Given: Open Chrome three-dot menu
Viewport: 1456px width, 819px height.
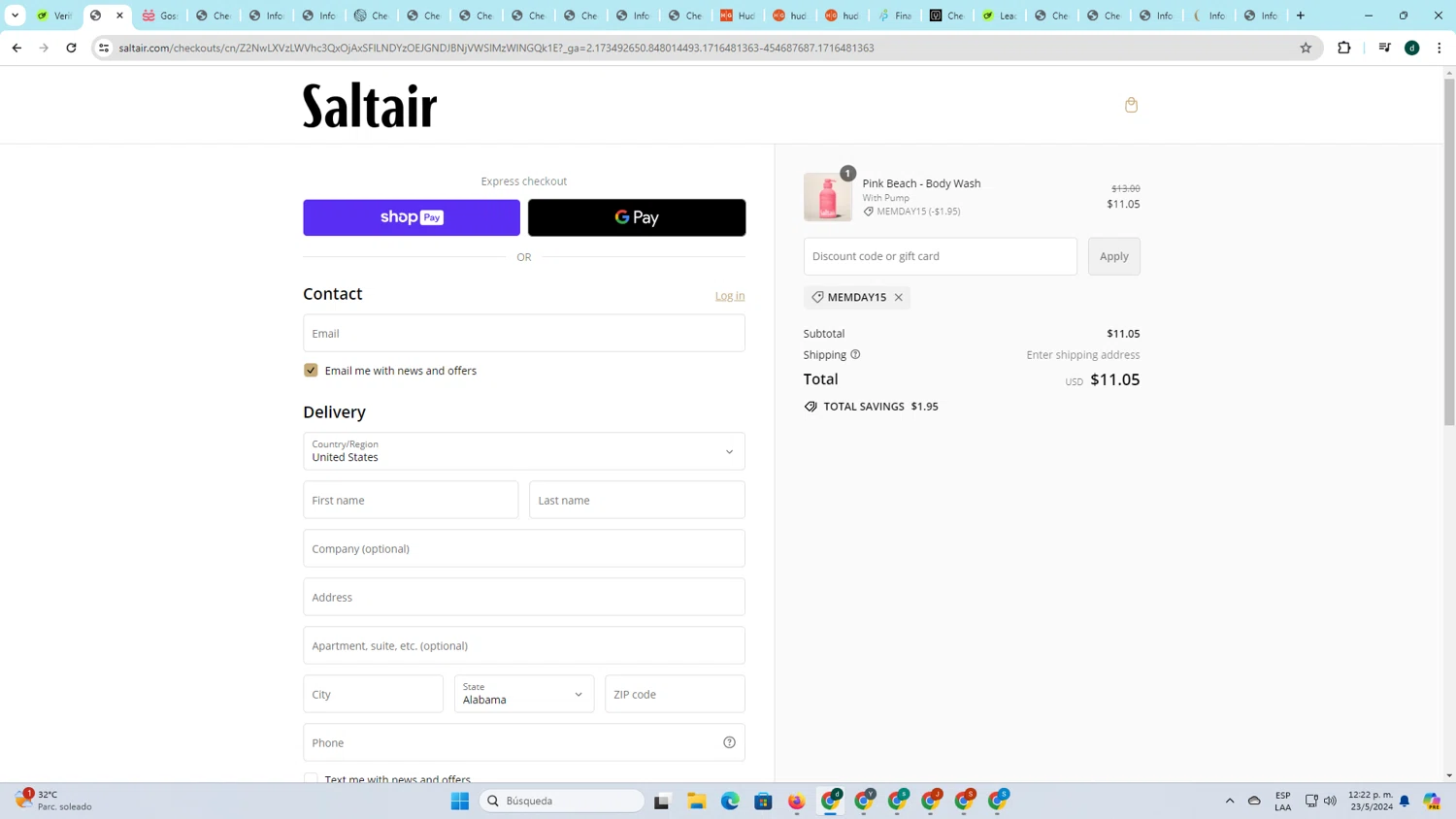Looking at the screenshot, I should [1439, 48].
